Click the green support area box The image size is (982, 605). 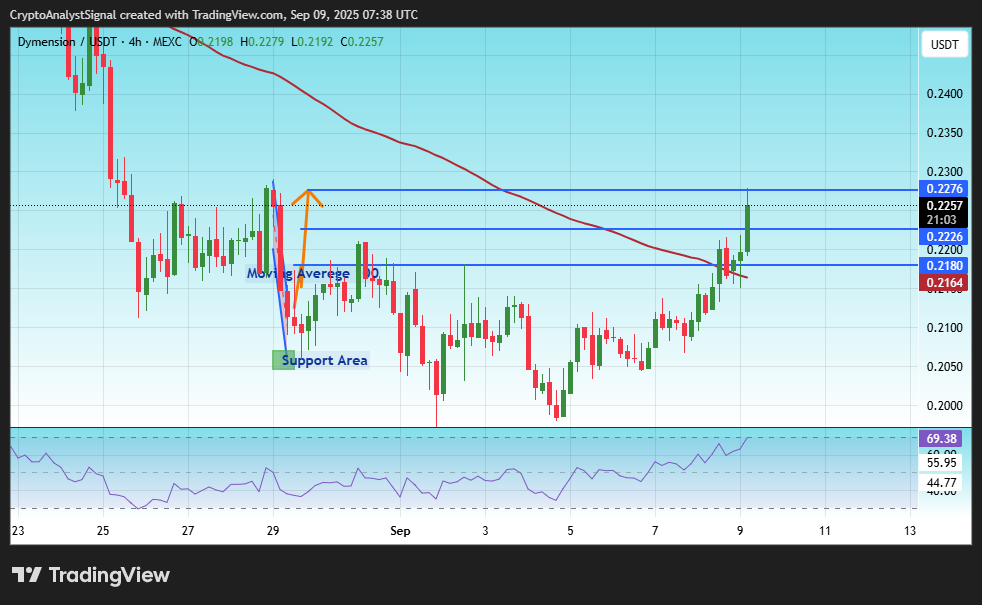click(283, 360)
